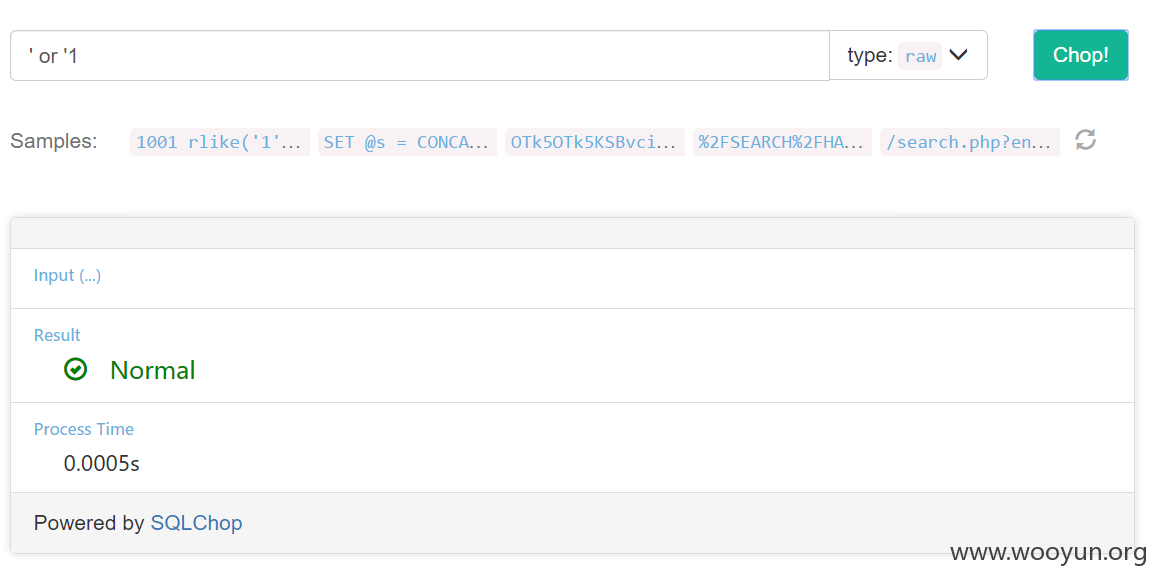The image size is (1156, 581).
Task: Open the type: raw dropdown
Action: [908, 55]
